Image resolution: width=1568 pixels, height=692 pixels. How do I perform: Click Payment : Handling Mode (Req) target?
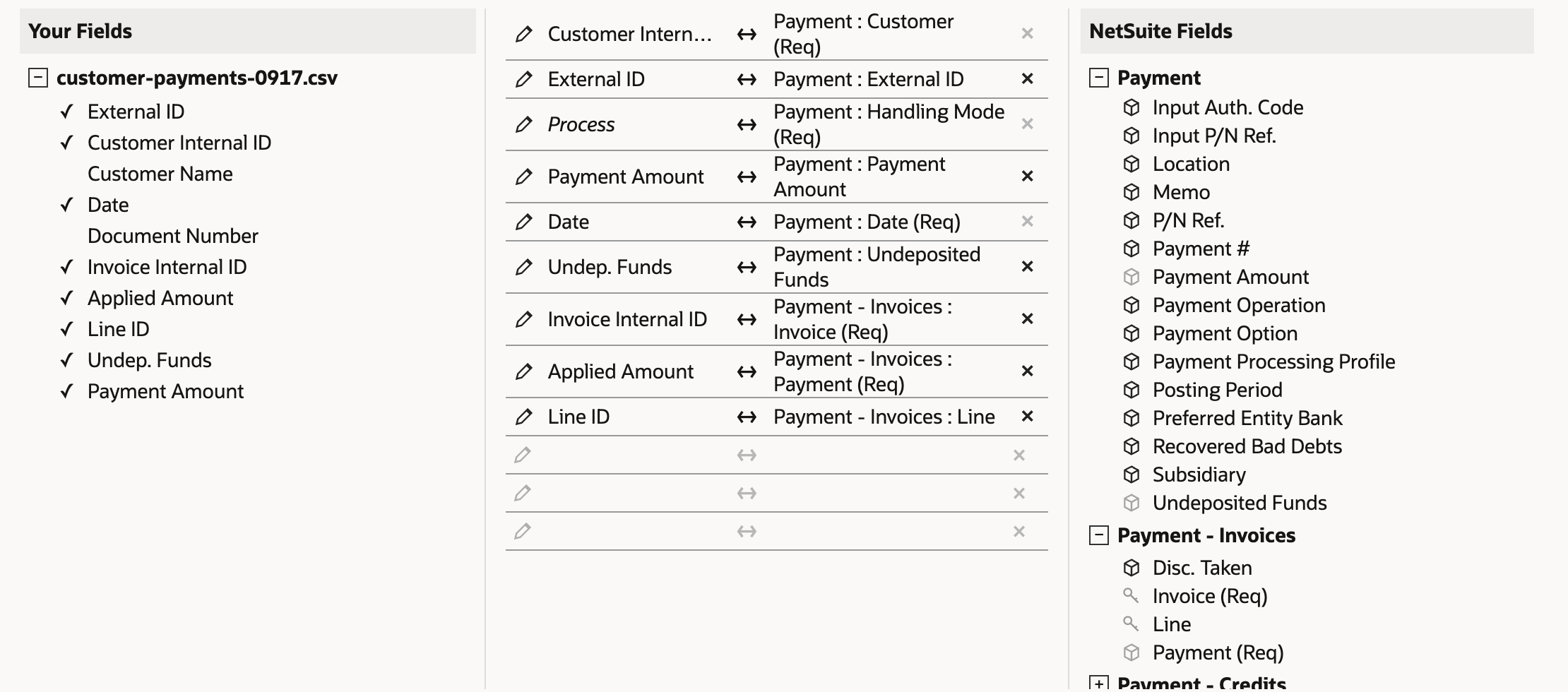point(889,124)
